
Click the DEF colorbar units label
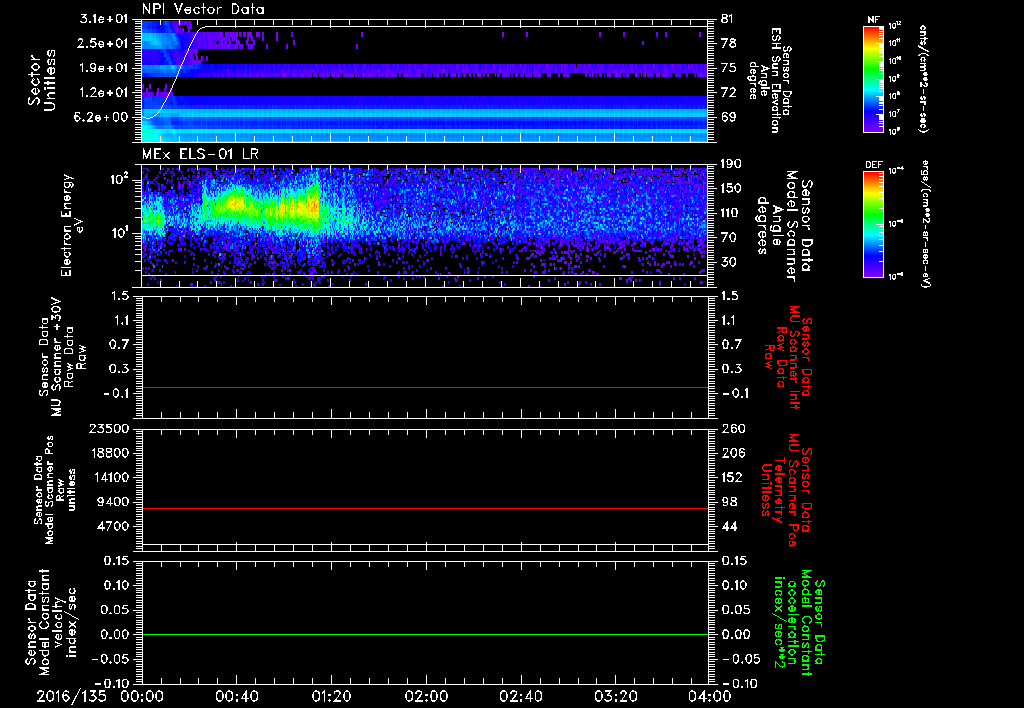coord(926,224)
